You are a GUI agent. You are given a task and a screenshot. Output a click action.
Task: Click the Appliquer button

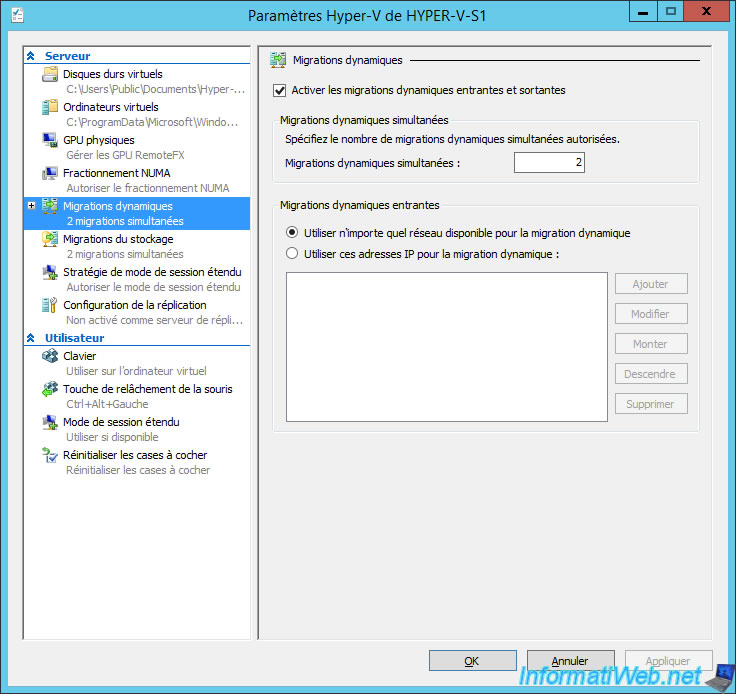click(x=668, y=661)
